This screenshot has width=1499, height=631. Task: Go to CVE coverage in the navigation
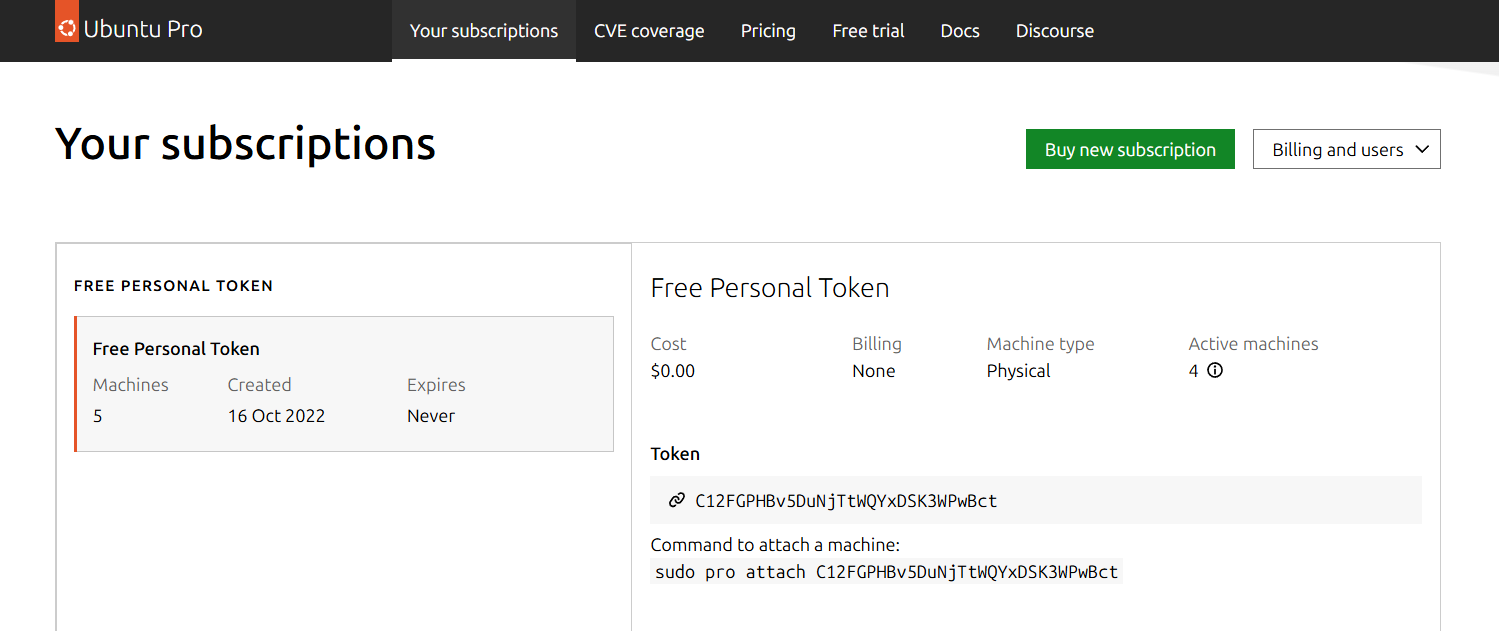click(649, 31)
